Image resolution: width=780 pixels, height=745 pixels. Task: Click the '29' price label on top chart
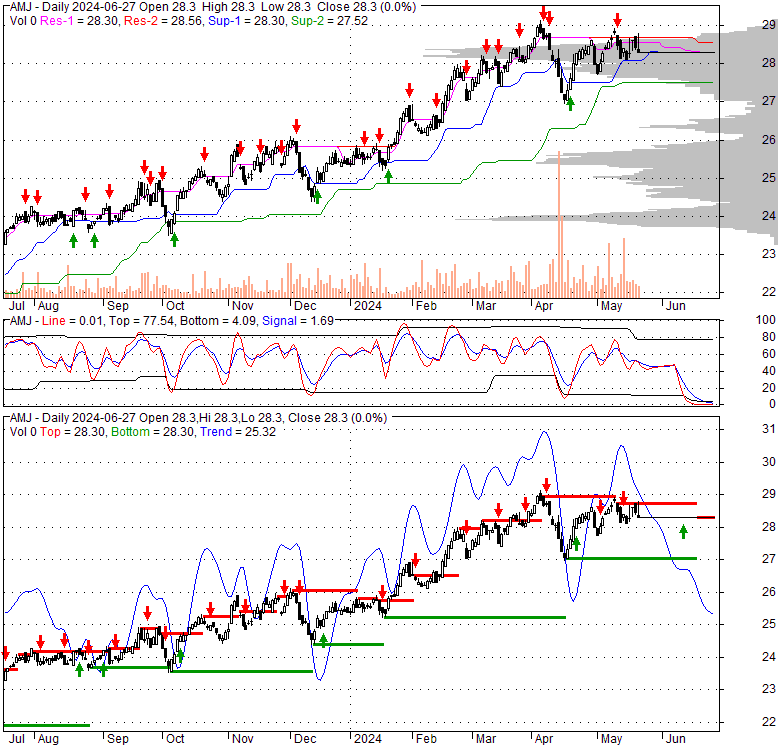point(769,24)
